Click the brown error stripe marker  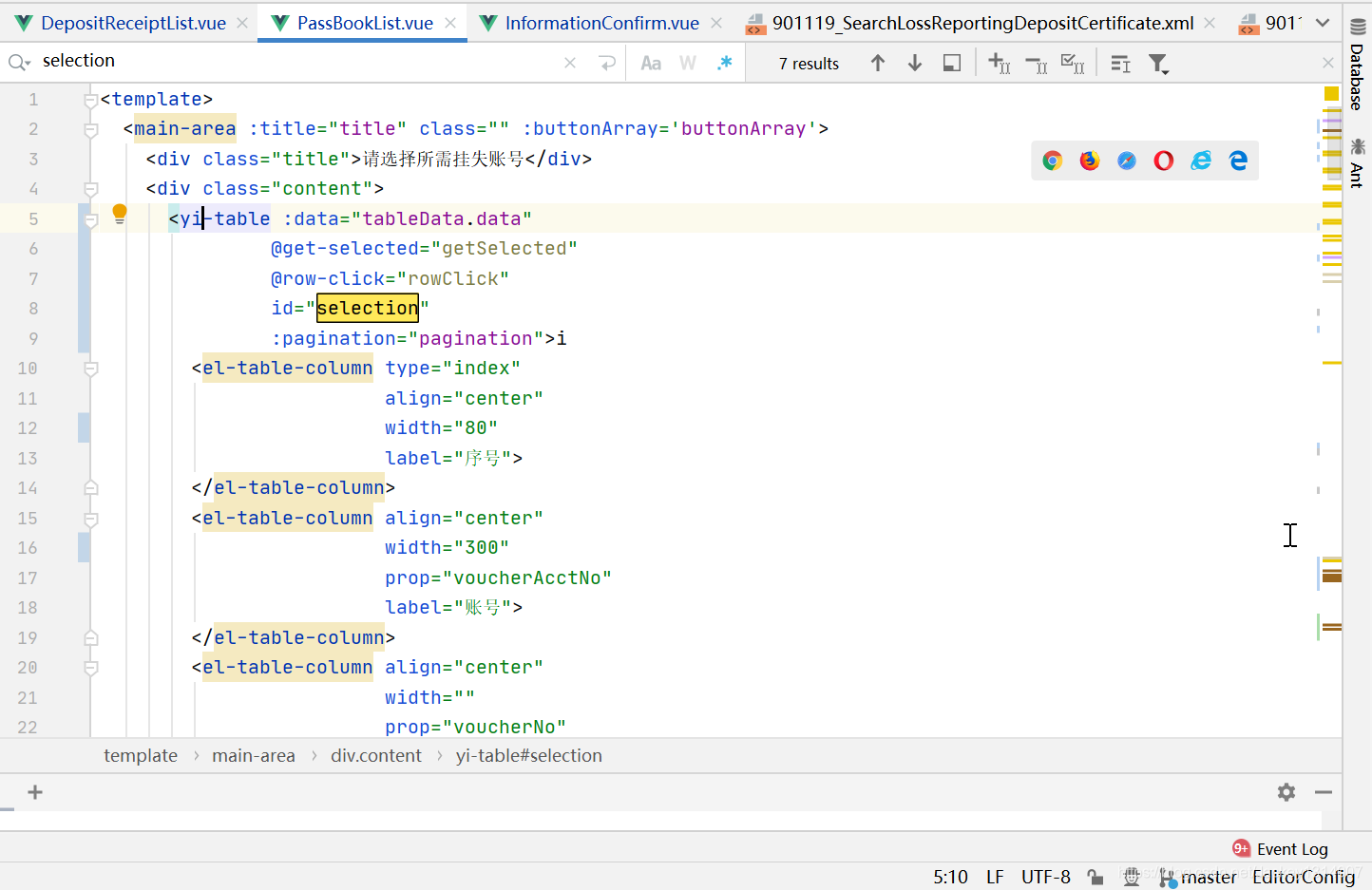click(1332, 577)
